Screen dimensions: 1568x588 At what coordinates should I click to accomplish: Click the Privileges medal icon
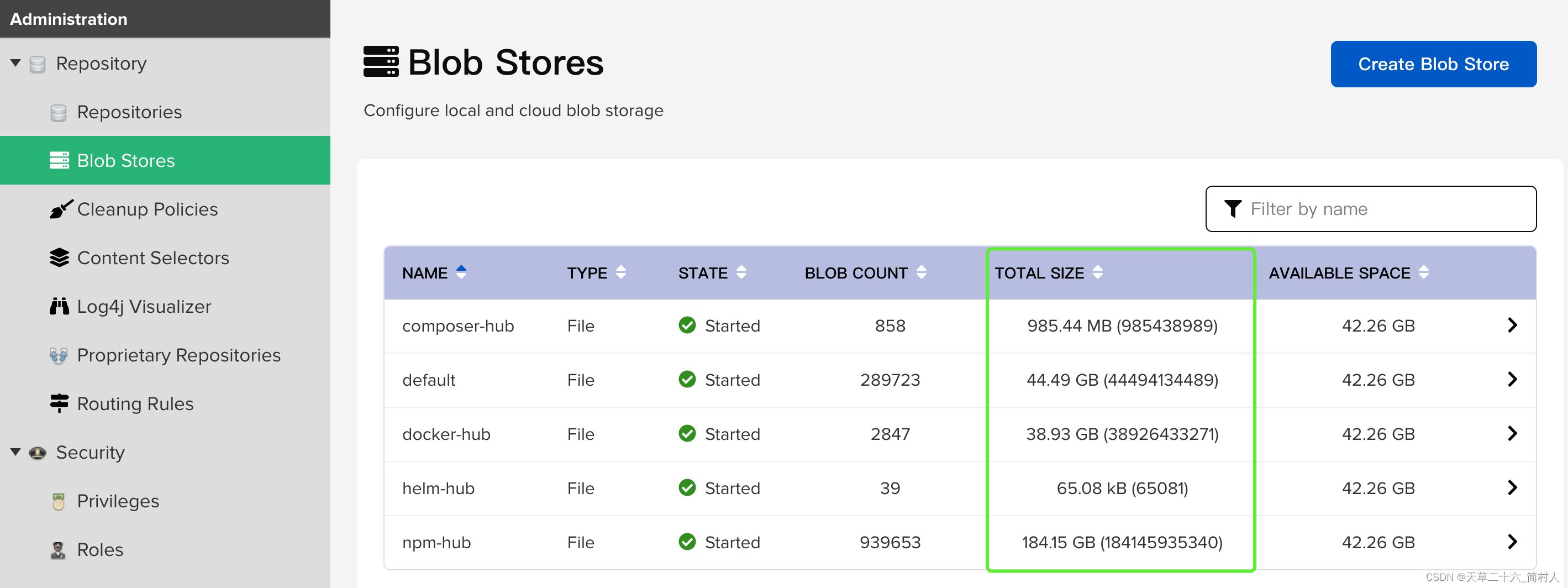[59, 501]
